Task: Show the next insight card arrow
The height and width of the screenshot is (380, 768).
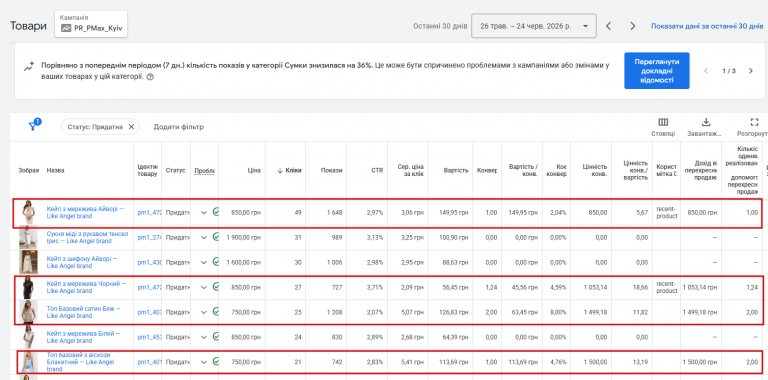Action: (751, 71)
